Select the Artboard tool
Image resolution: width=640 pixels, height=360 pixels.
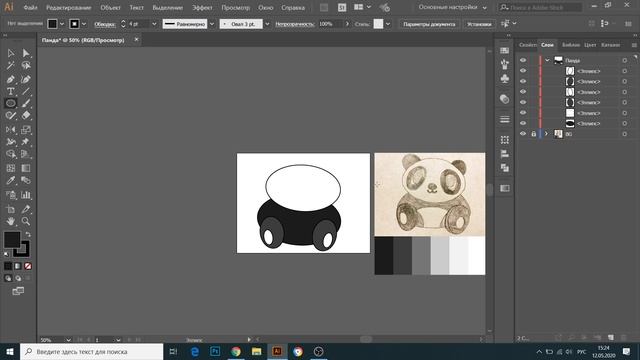11,209
